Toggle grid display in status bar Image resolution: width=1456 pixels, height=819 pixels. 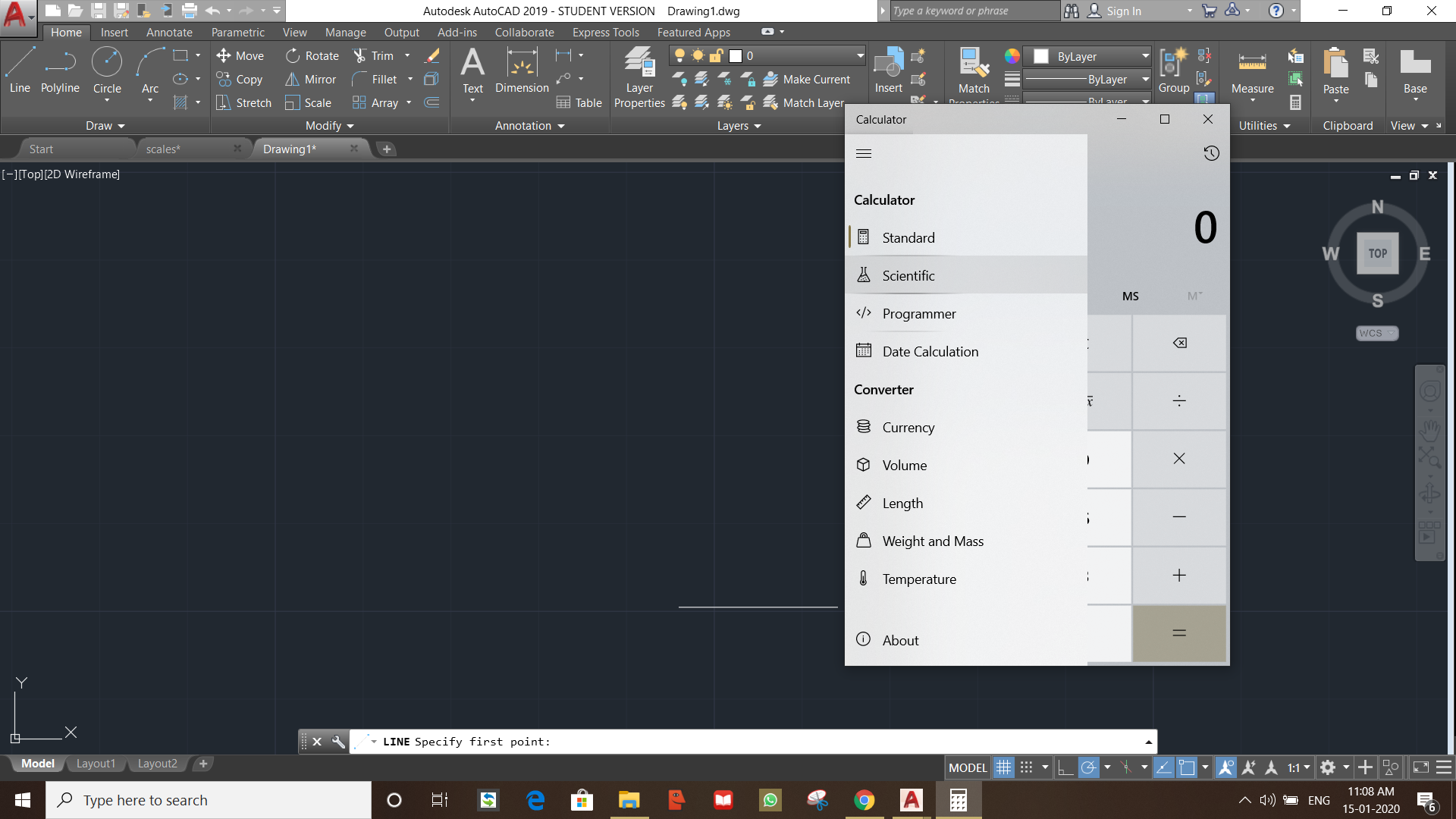click(1003, 767)
